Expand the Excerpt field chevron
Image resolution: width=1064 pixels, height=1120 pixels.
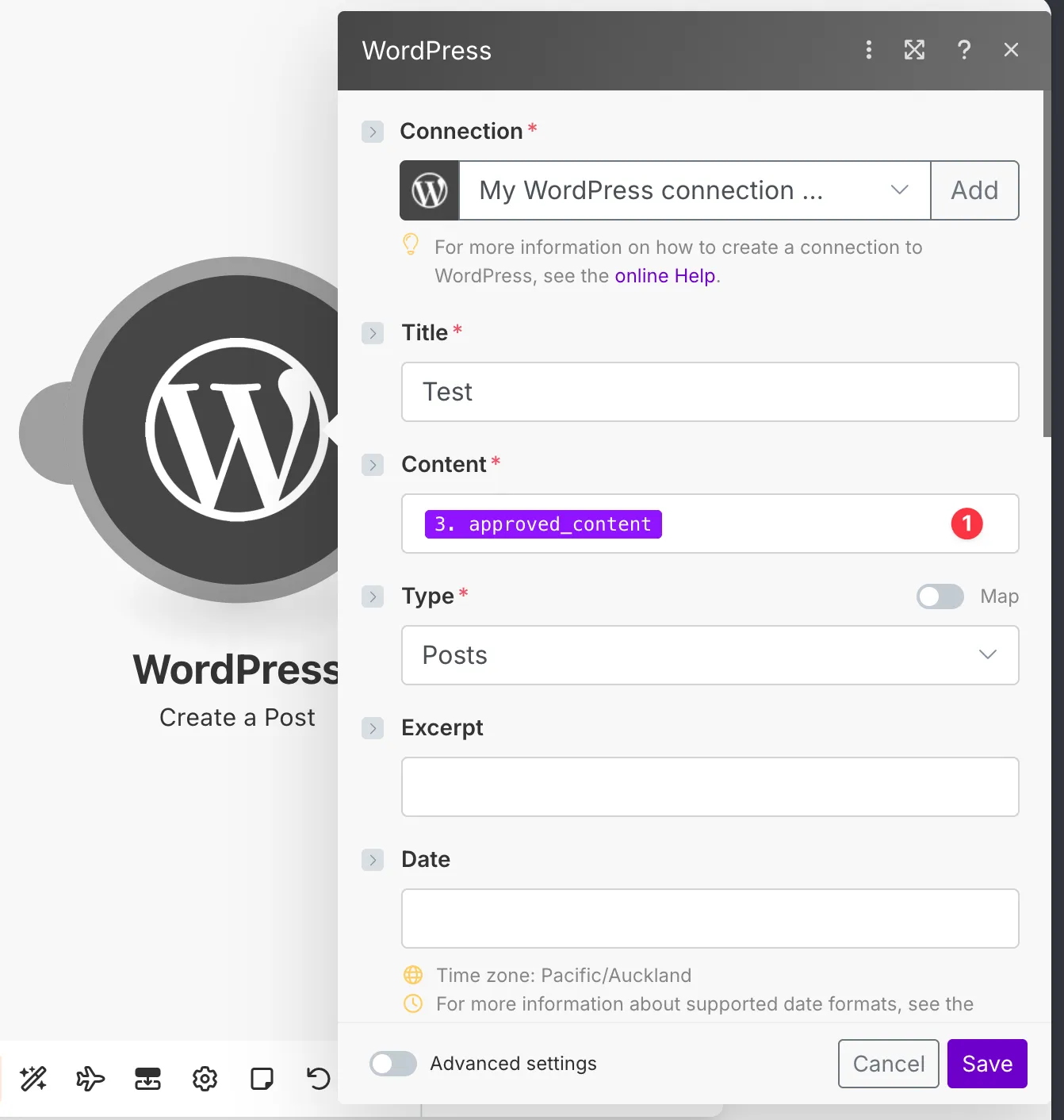pyautogui.click(x=373, y=728)
